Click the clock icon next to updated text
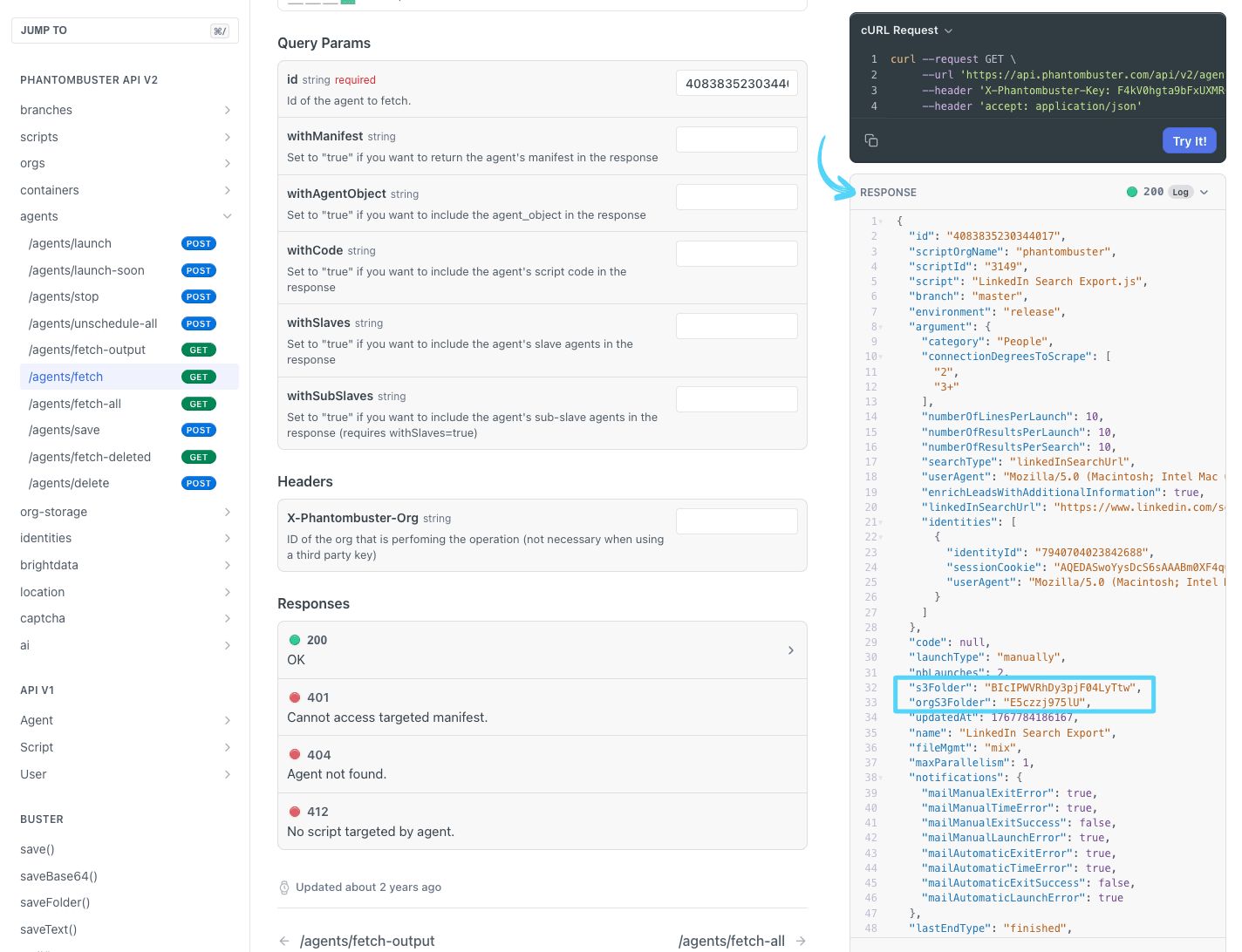The height and width of the screenshot is (952, 1242). 284,887
